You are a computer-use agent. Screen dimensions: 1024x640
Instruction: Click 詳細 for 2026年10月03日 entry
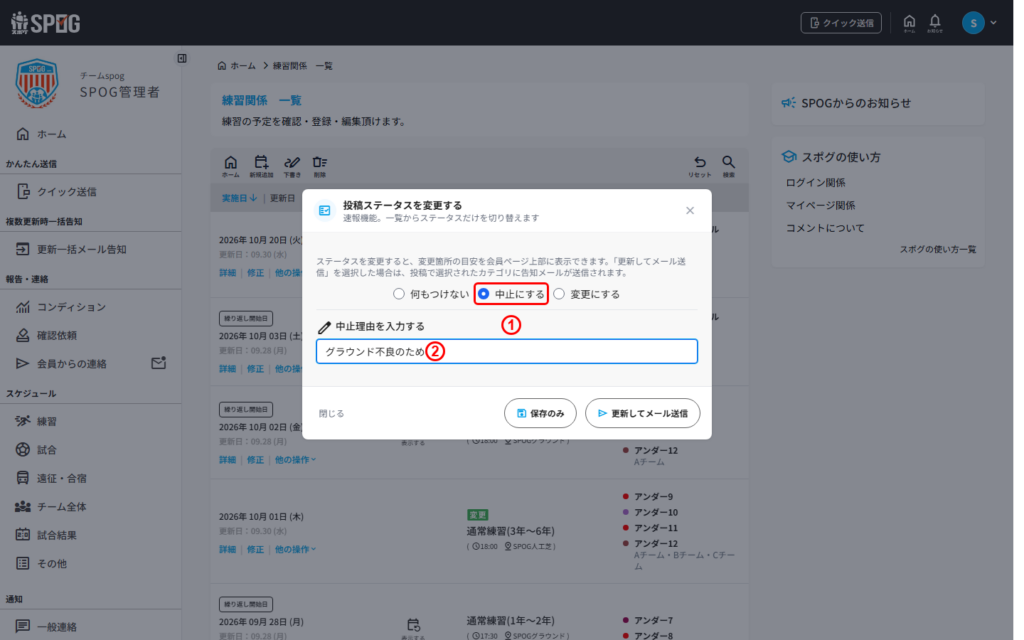[x=227, y=369]
